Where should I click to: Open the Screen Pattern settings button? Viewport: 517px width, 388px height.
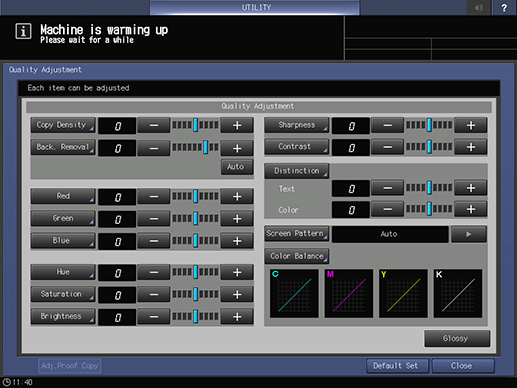pyautogui.click(x=297, y=234)
